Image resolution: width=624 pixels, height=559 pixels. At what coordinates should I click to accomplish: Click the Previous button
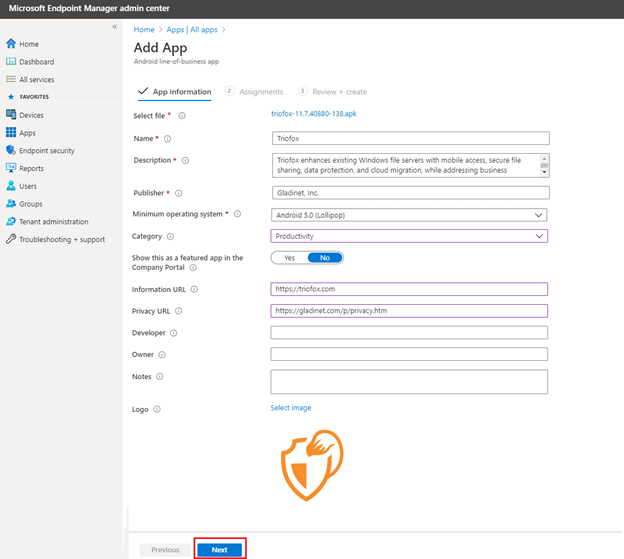(x=165, y=549)
